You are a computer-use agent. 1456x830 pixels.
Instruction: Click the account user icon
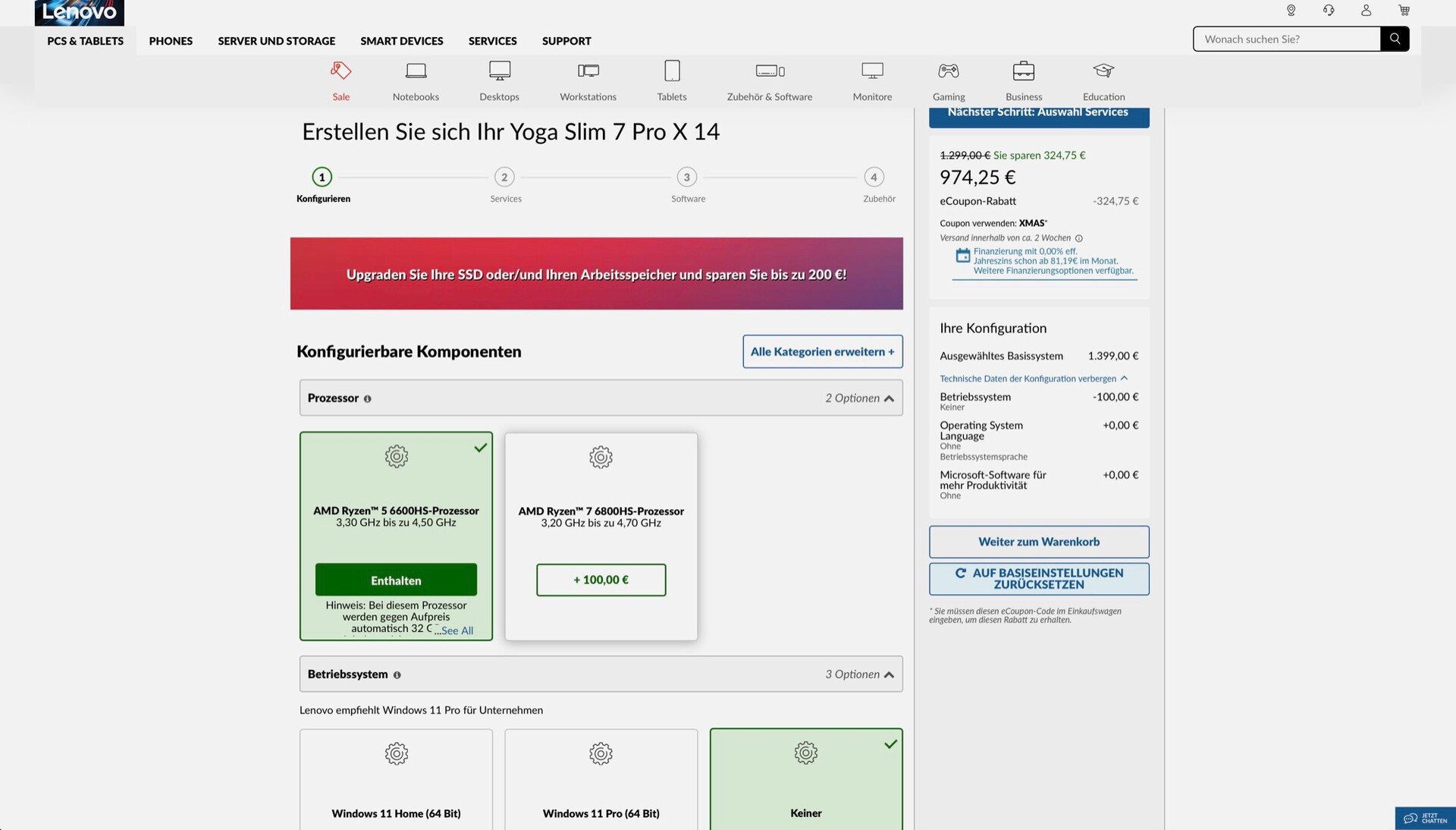[1366, 11]
